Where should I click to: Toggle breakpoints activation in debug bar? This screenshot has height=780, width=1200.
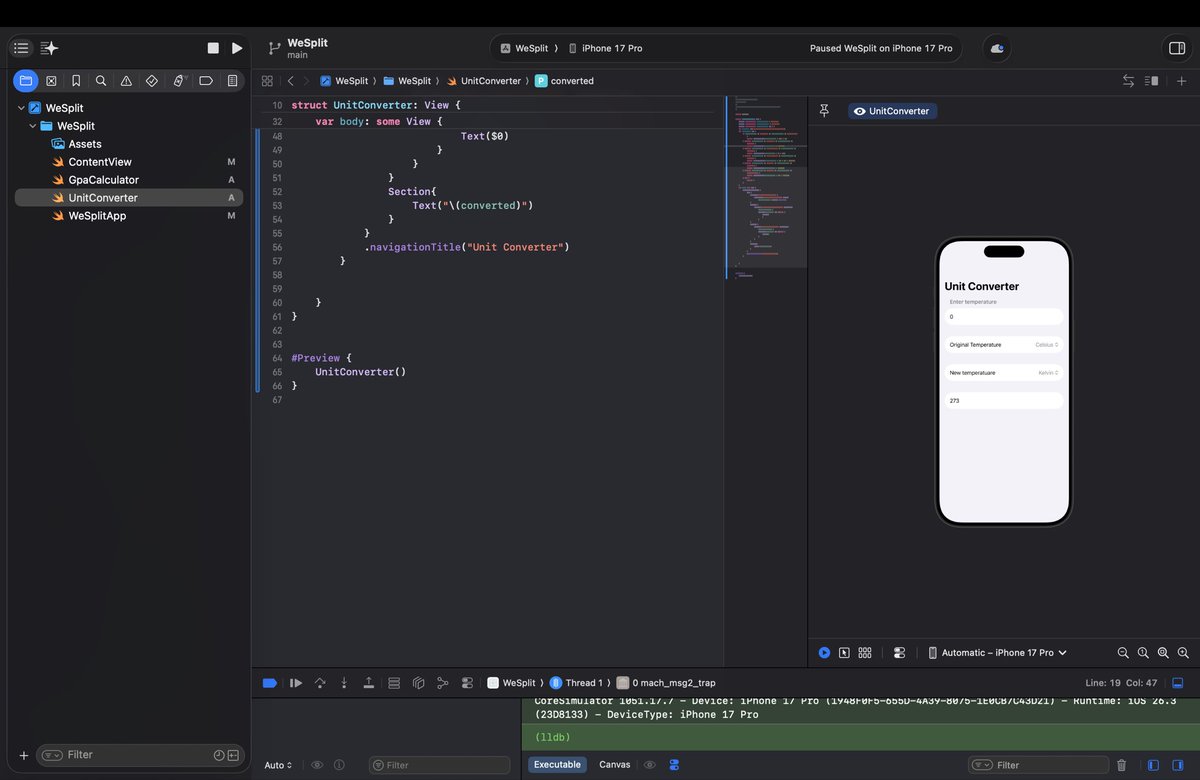pos(270,683)
